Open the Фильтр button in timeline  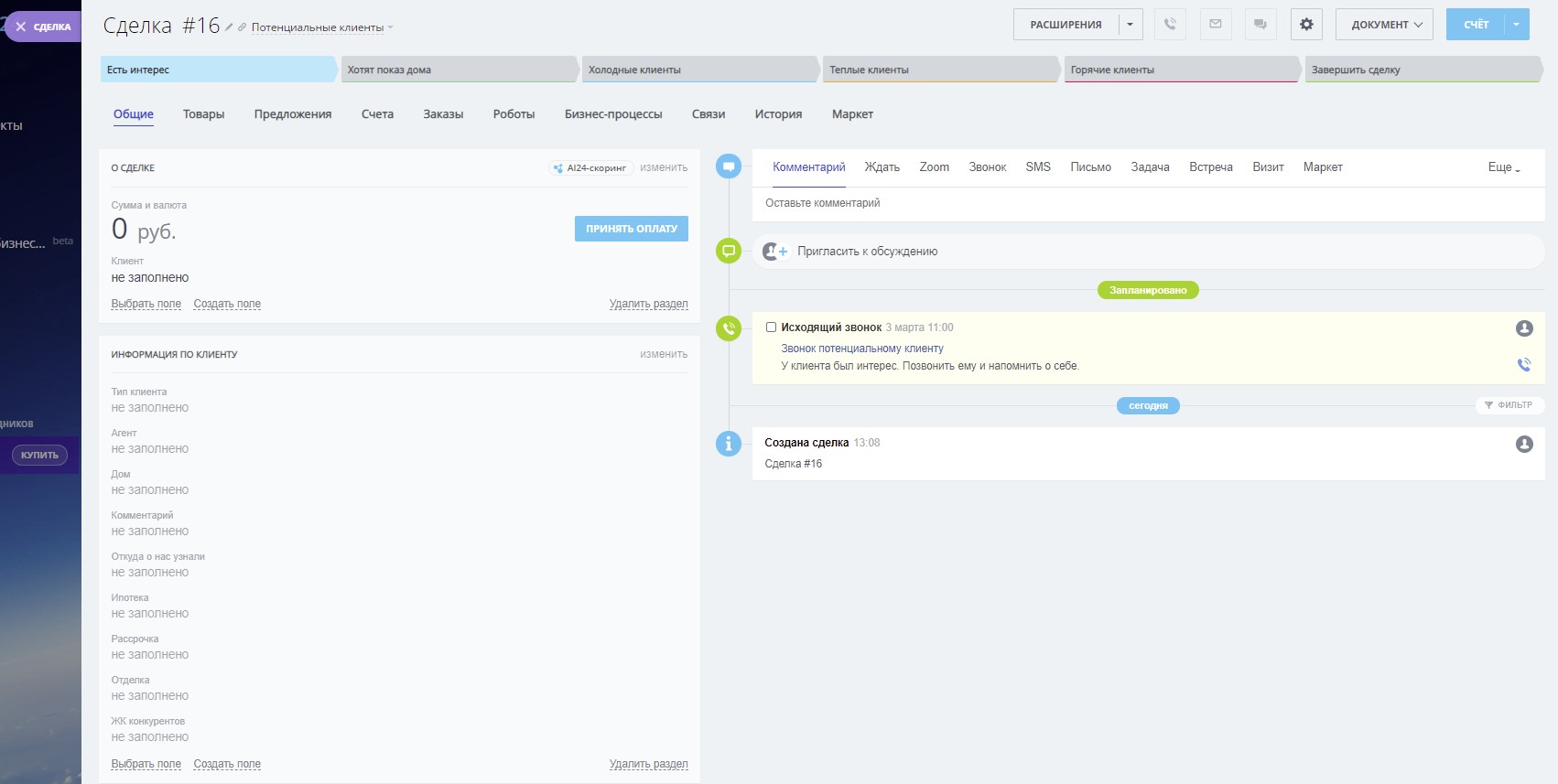coord(1509,405)
